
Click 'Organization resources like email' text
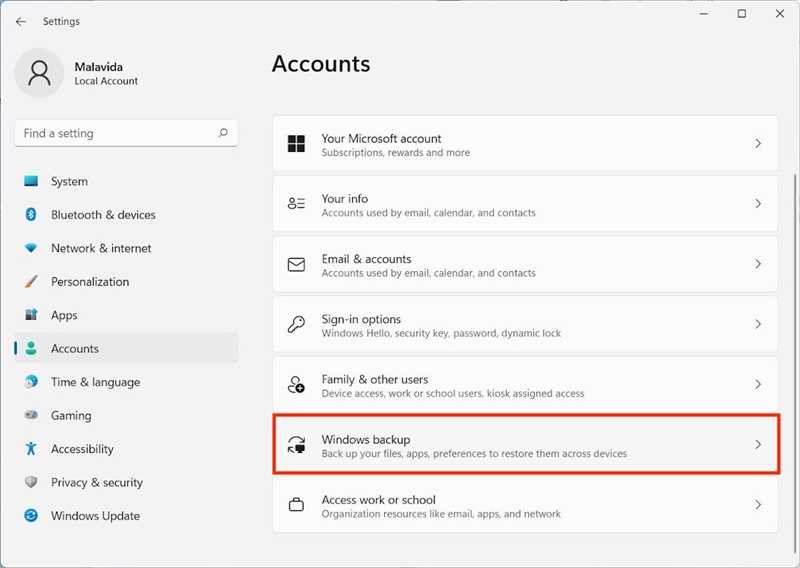(x=441, y=514)
